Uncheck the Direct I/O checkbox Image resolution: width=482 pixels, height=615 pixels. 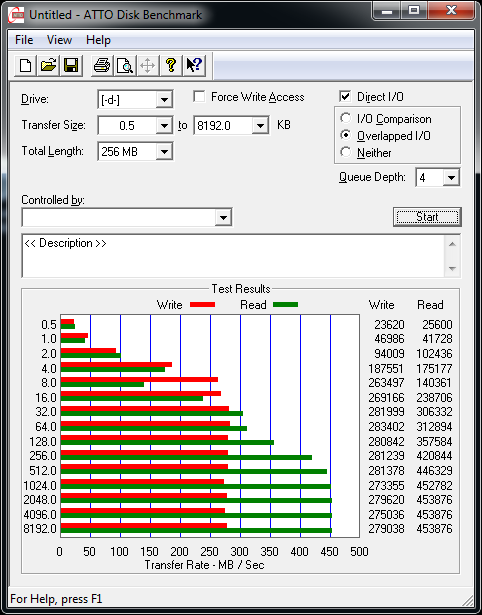pyautogui.click(x=345, y=96)
